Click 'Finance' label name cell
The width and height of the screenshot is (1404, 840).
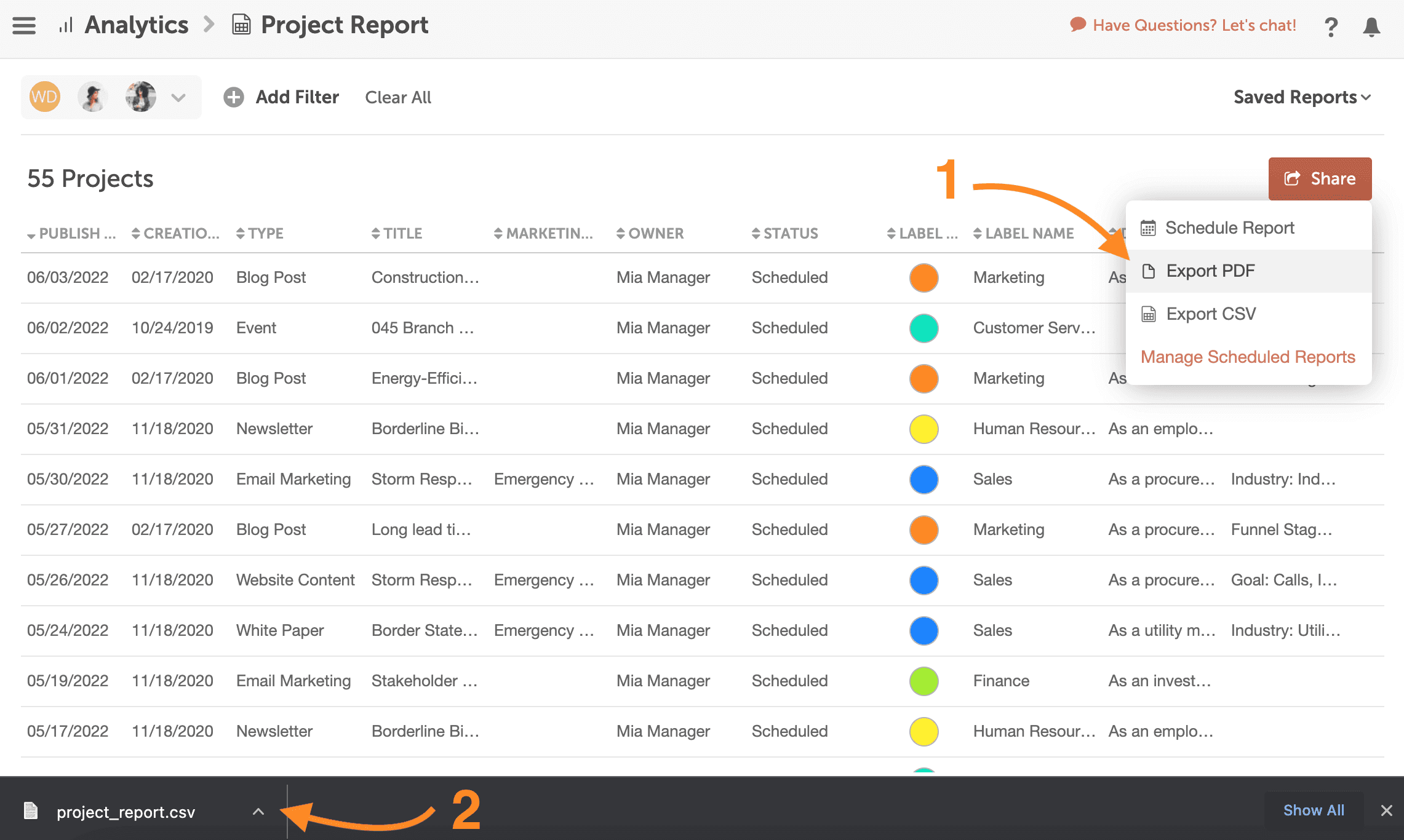coord(1001,681)
